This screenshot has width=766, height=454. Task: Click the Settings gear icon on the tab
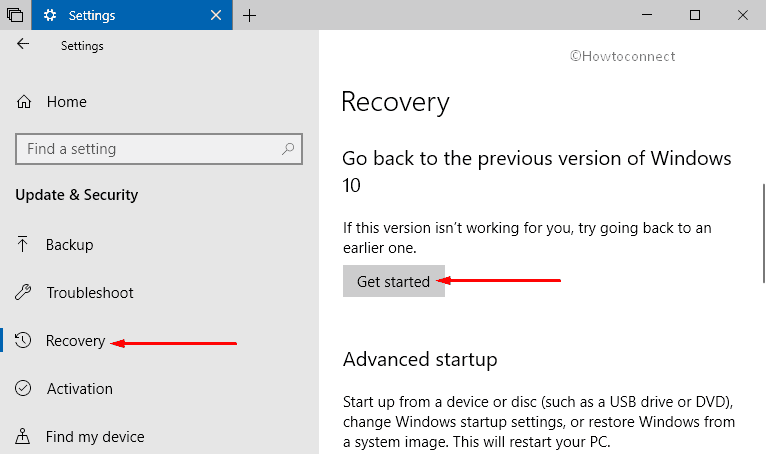(x=50, y=16)
